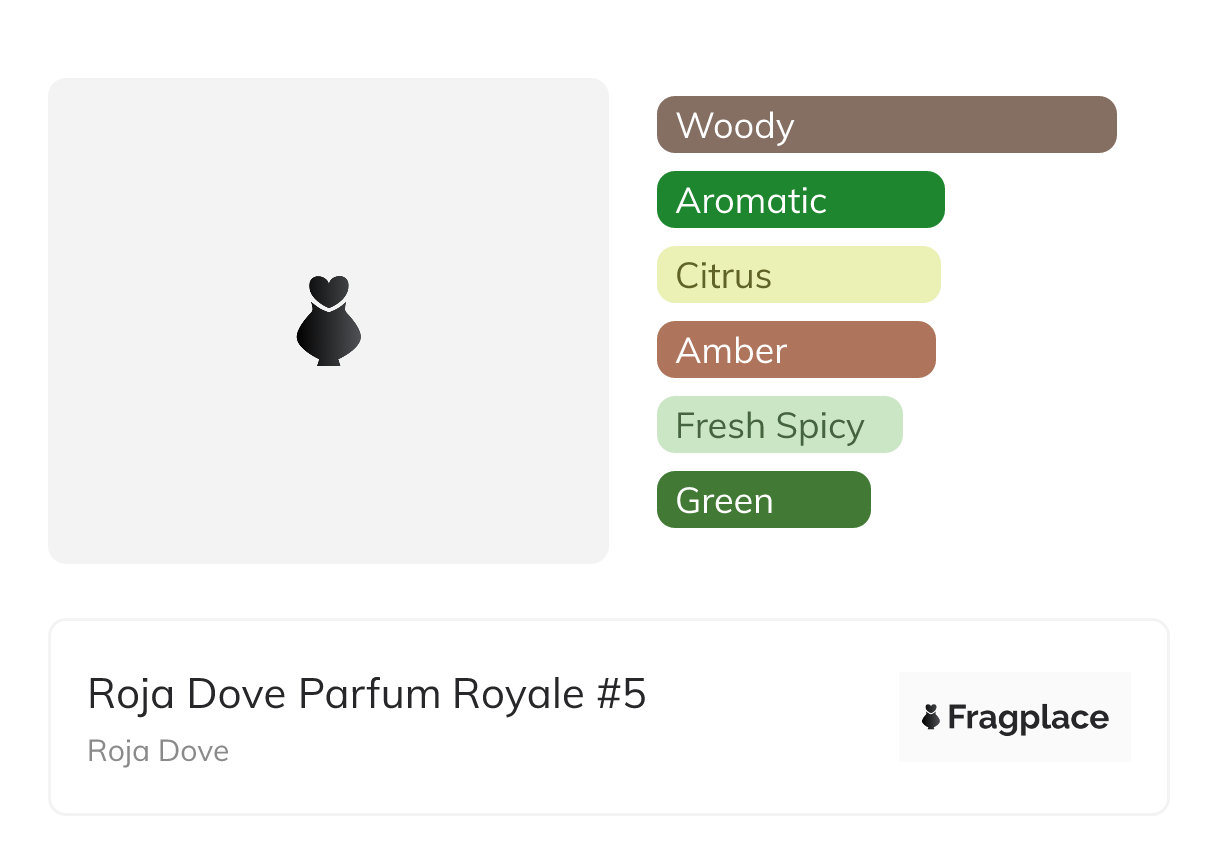
Task: Click the perfume bottle placeholder icon
Action: pyautogui.click(x=328, y=320)
